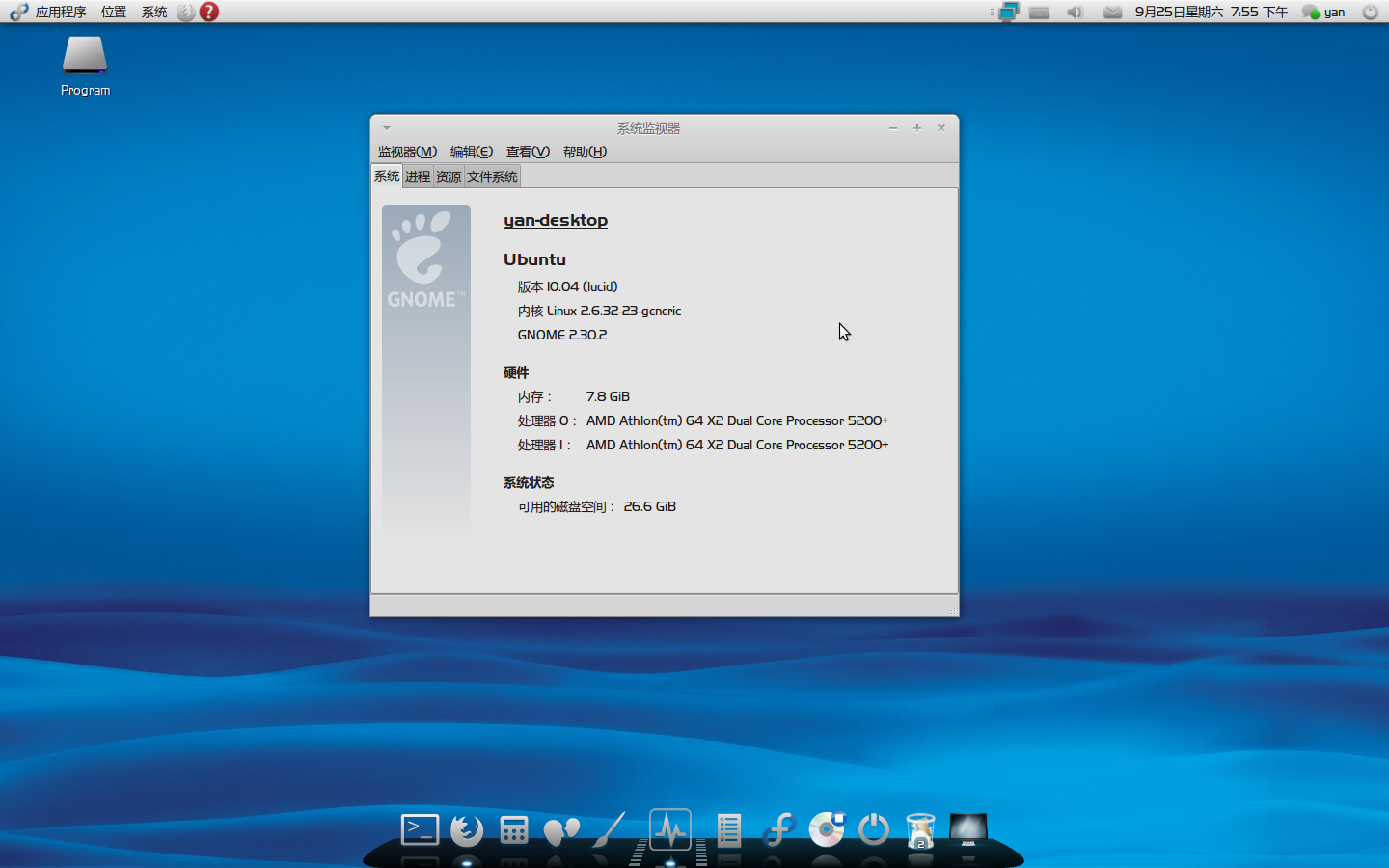Open the 位置 (Places) menu

click(x=114, y=12)
